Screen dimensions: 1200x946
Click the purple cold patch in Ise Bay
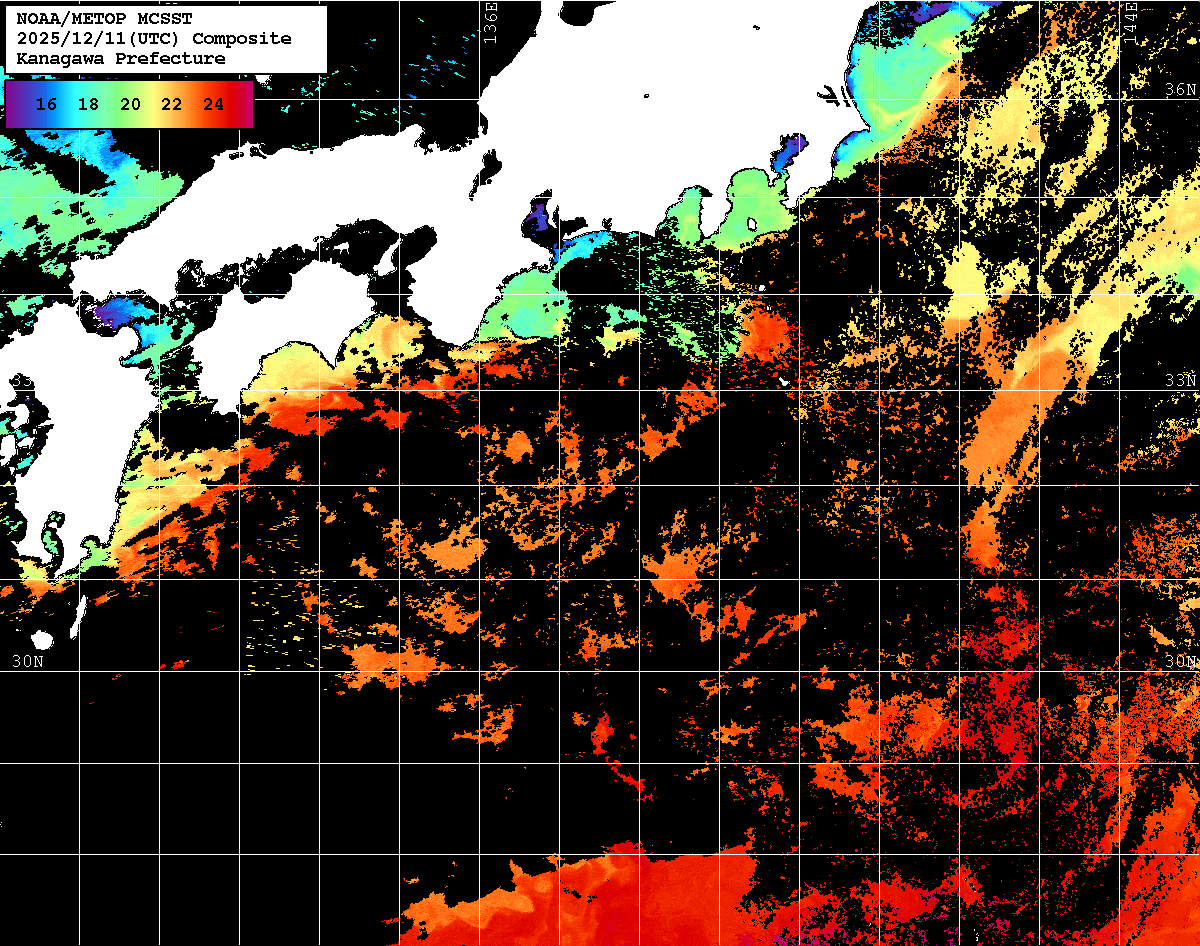[541, 214]
